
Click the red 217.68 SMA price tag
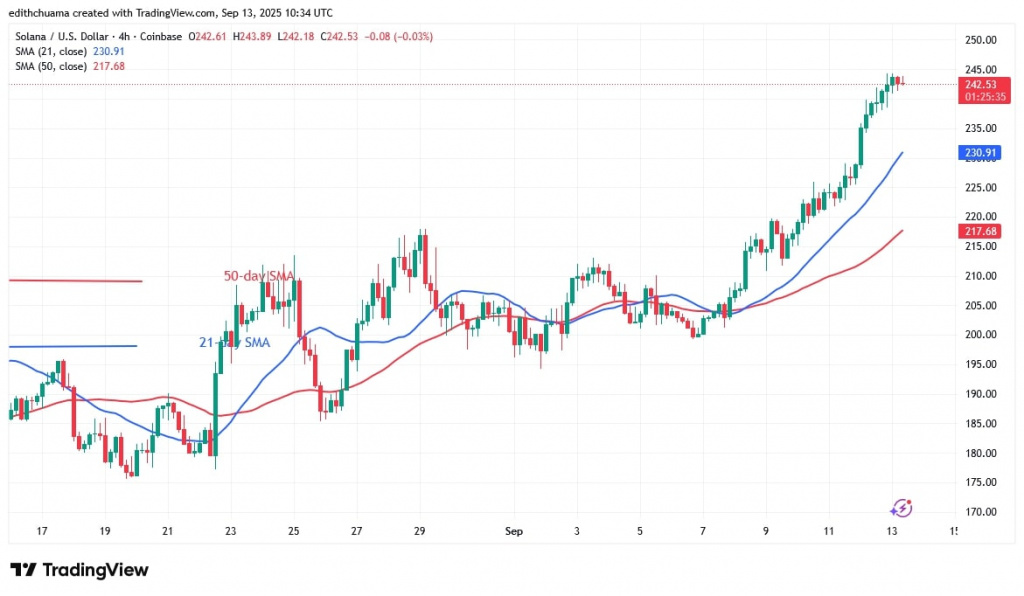click(x=981, y=231)
